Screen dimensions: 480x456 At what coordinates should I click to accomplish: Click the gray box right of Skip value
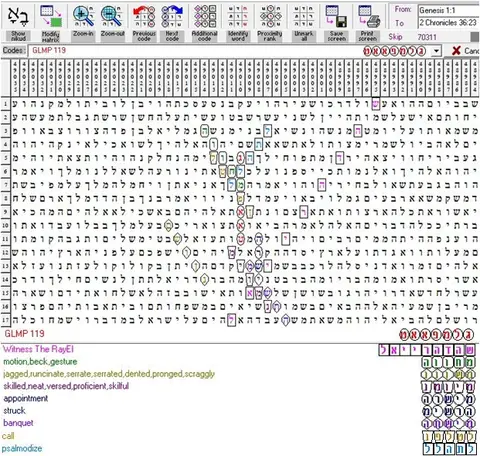point(475,37)
